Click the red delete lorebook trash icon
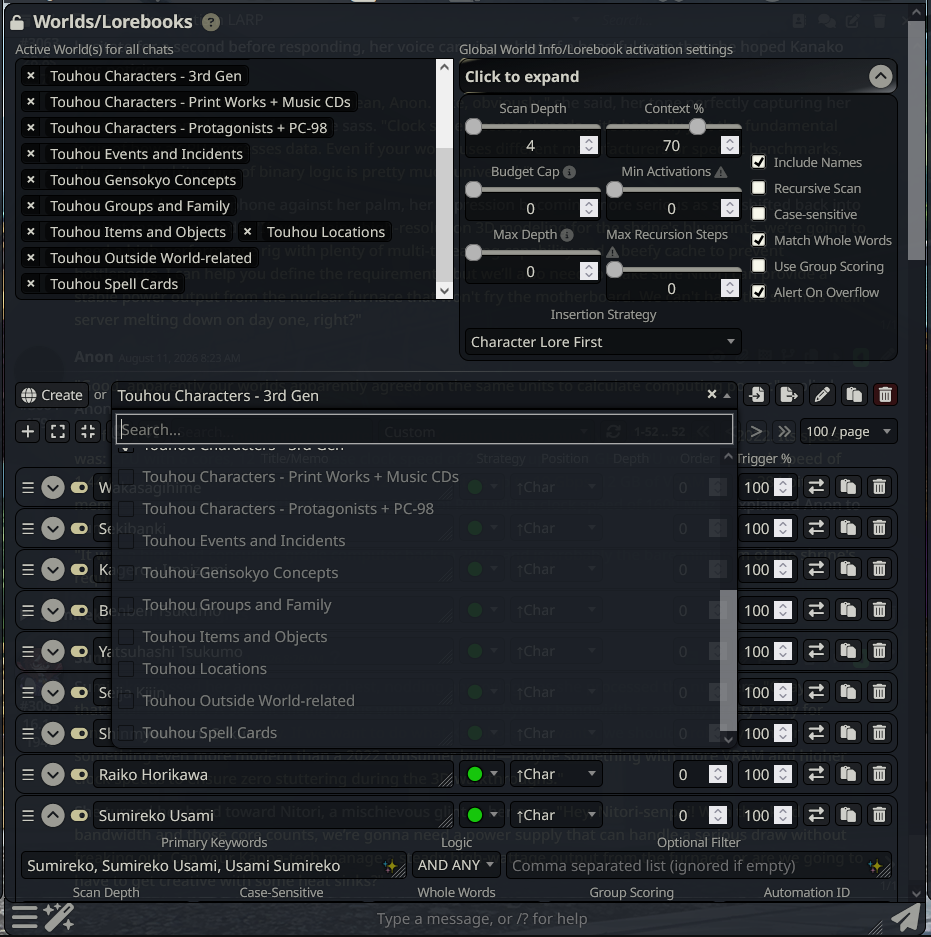Viewport: 931px width, 937px height. click(x=885, y=395)
